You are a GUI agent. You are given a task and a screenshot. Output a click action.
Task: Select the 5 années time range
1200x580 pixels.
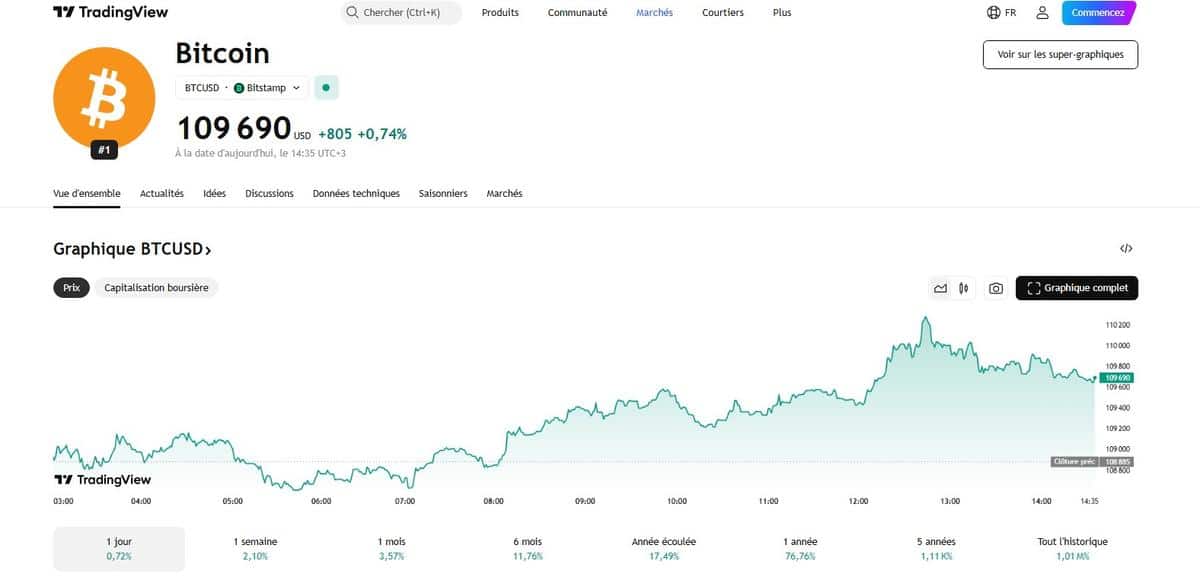(x=936, y=548)
